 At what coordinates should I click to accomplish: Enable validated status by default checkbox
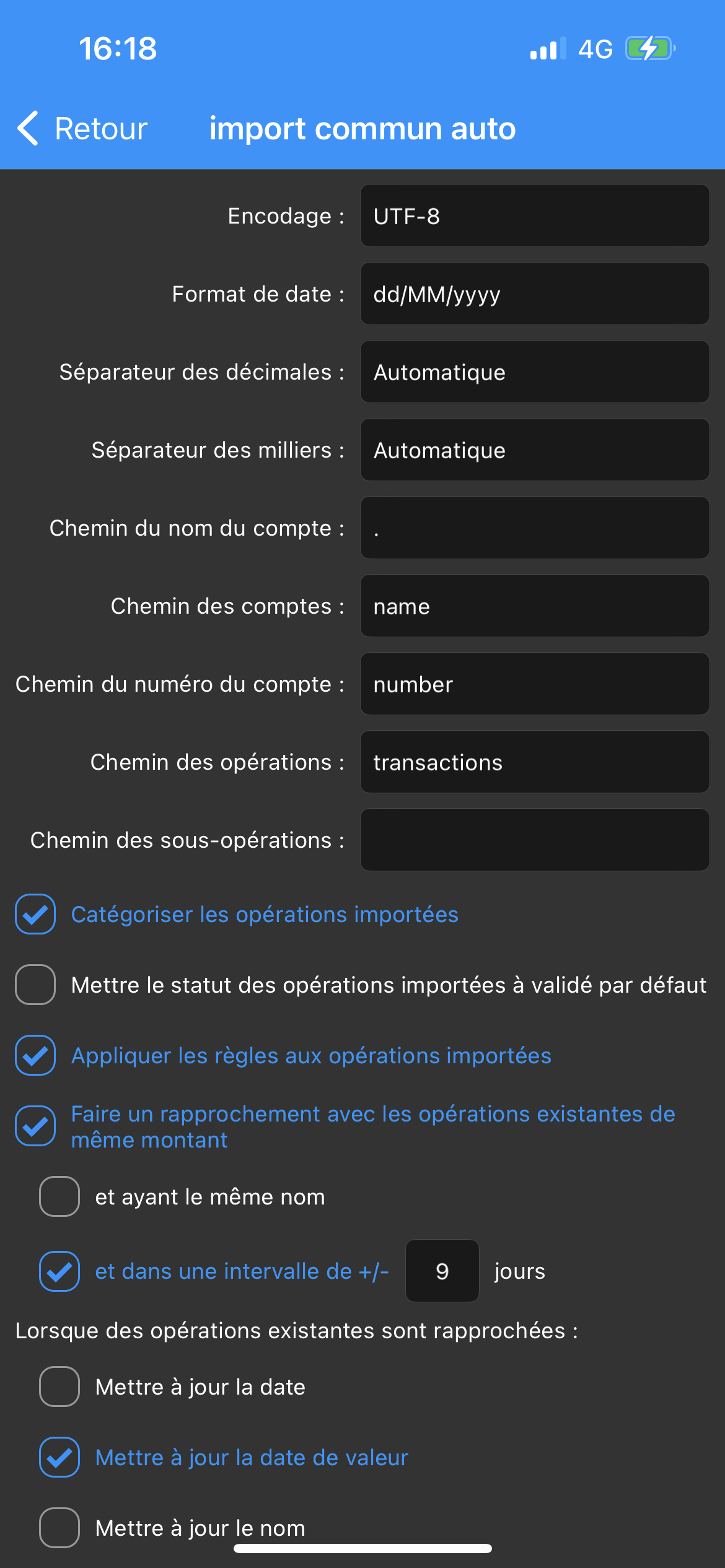click(35, 985)
